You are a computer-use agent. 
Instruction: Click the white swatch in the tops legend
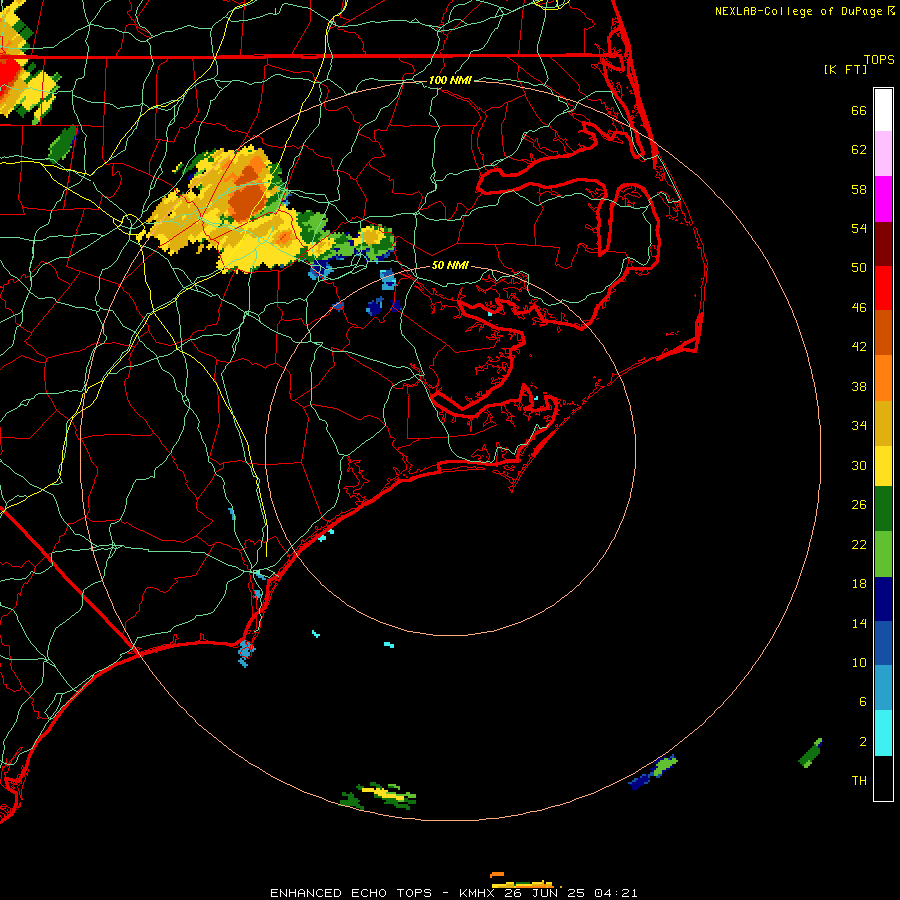(883, 110)
